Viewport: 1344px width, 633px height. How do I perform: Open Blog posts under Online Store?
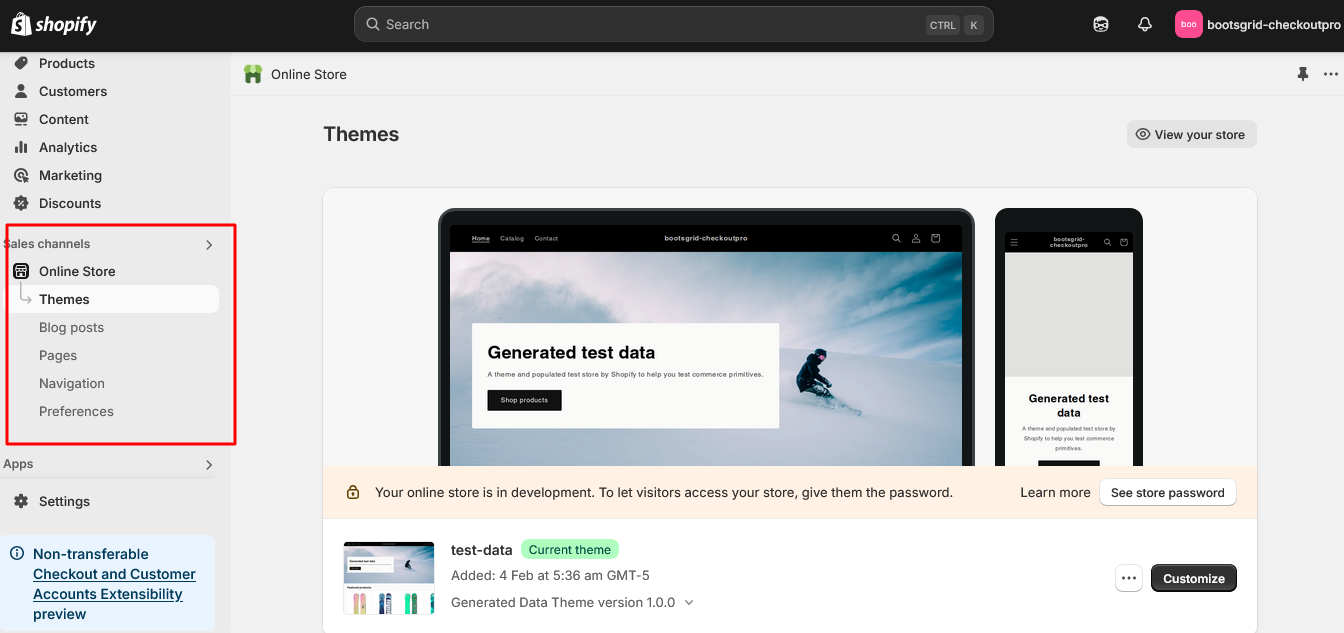click(x=71, y=327)
